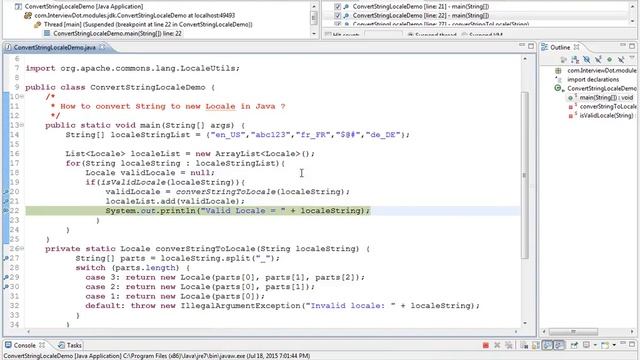Select breakpoint entry line: 21 - main(String[])
640x360 pixels.
pyautogui.click(x=420, y=7)
